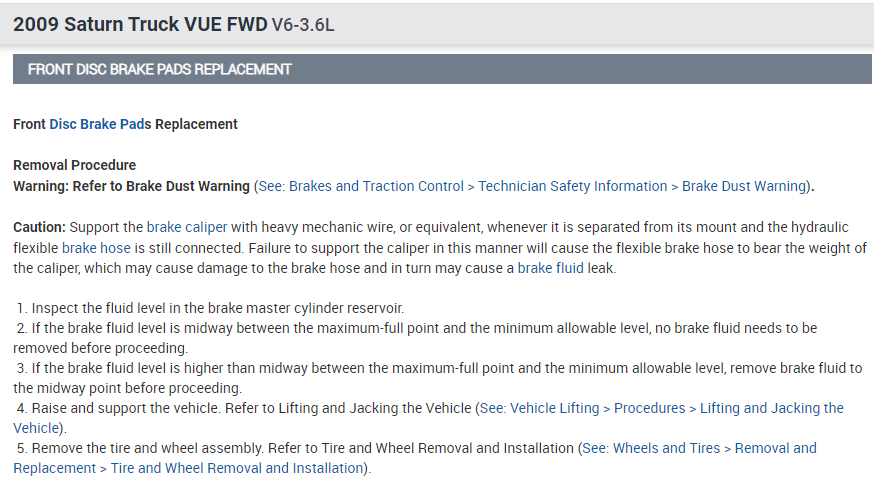The image size is (874, 493).
Task: Open the Disc Brake Pad link
Action: [99, 125]
